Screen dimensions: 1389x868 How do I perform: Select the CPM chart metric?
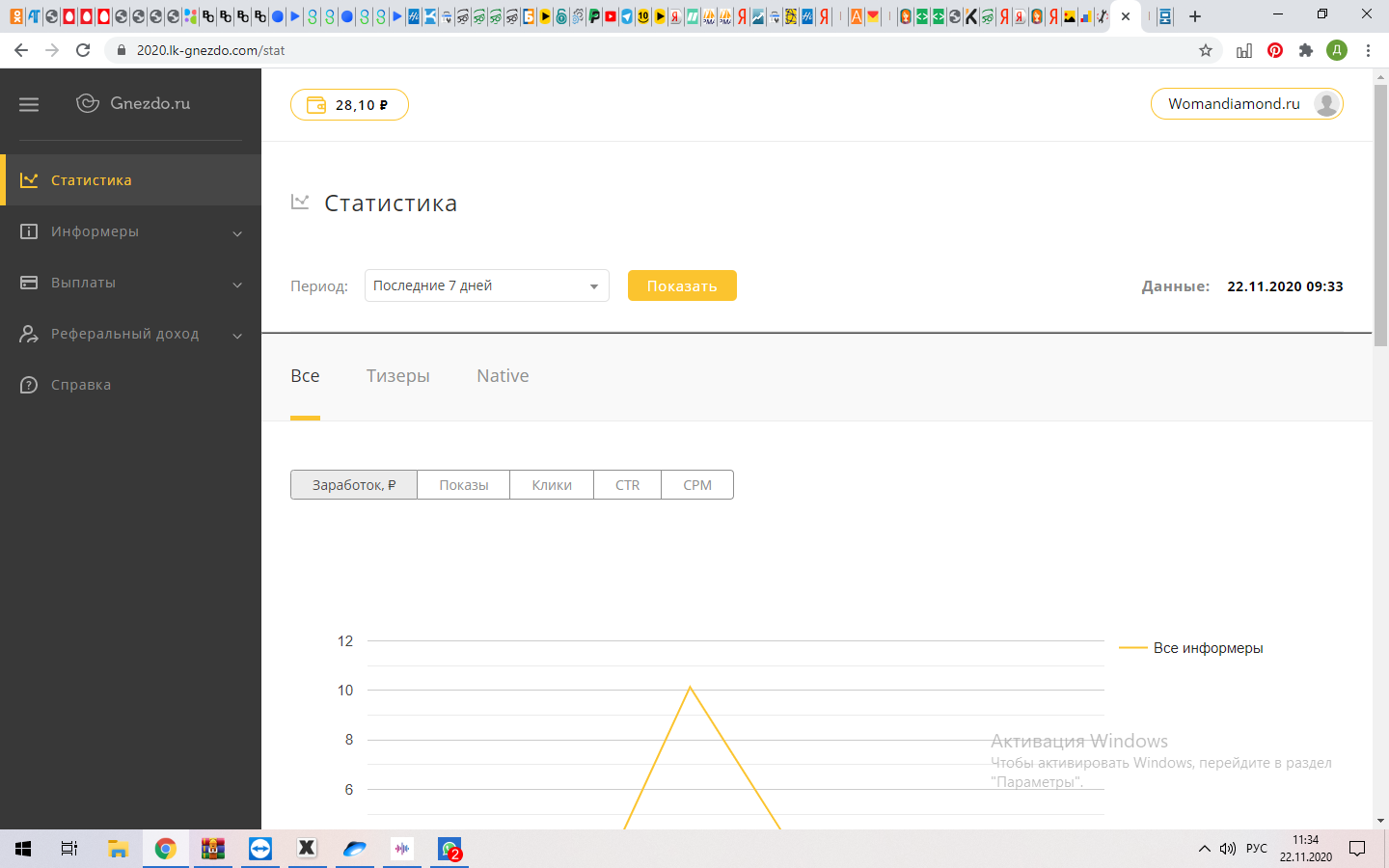697,485
